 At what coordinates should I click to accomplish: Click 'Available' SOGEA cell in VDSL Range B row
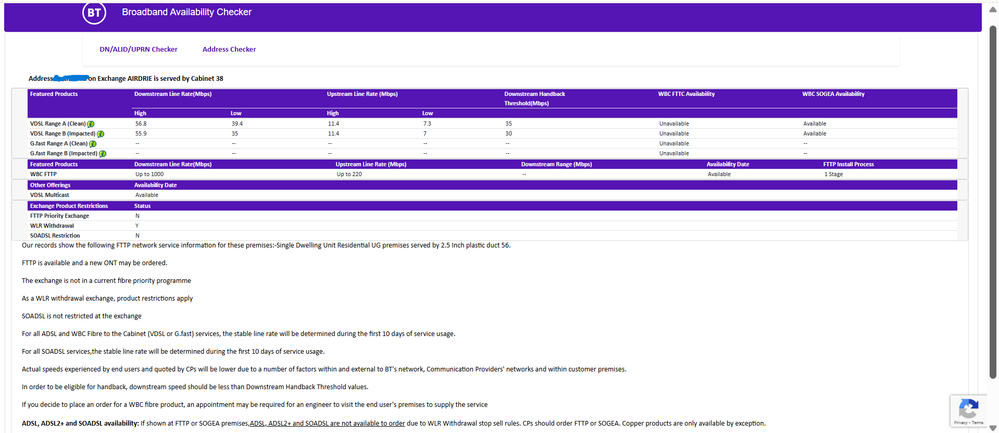814,134
